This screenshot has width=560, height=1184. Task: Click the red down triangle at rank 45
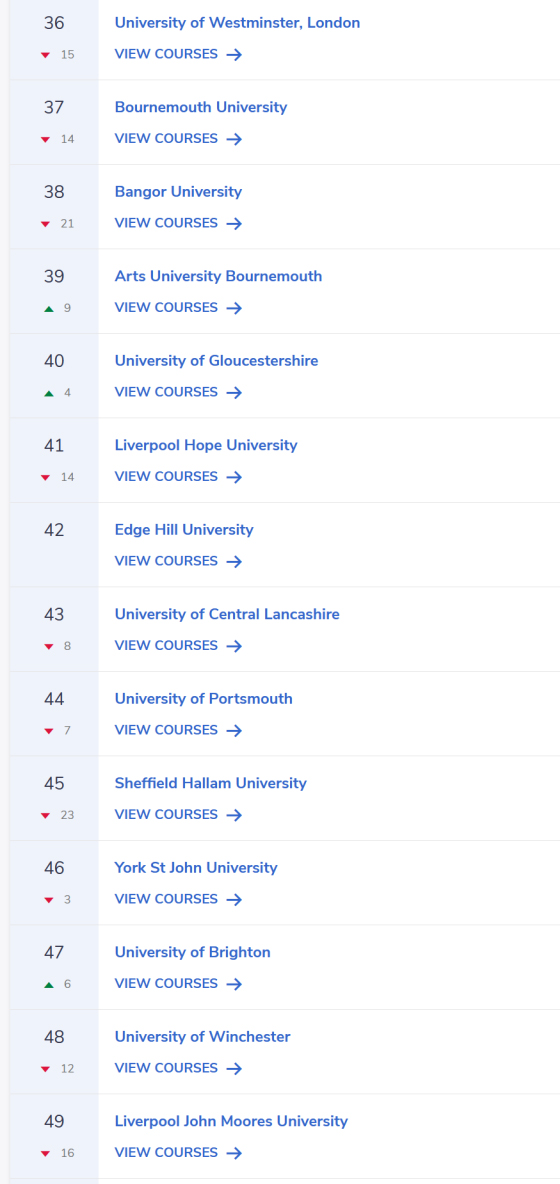(45, 816)
